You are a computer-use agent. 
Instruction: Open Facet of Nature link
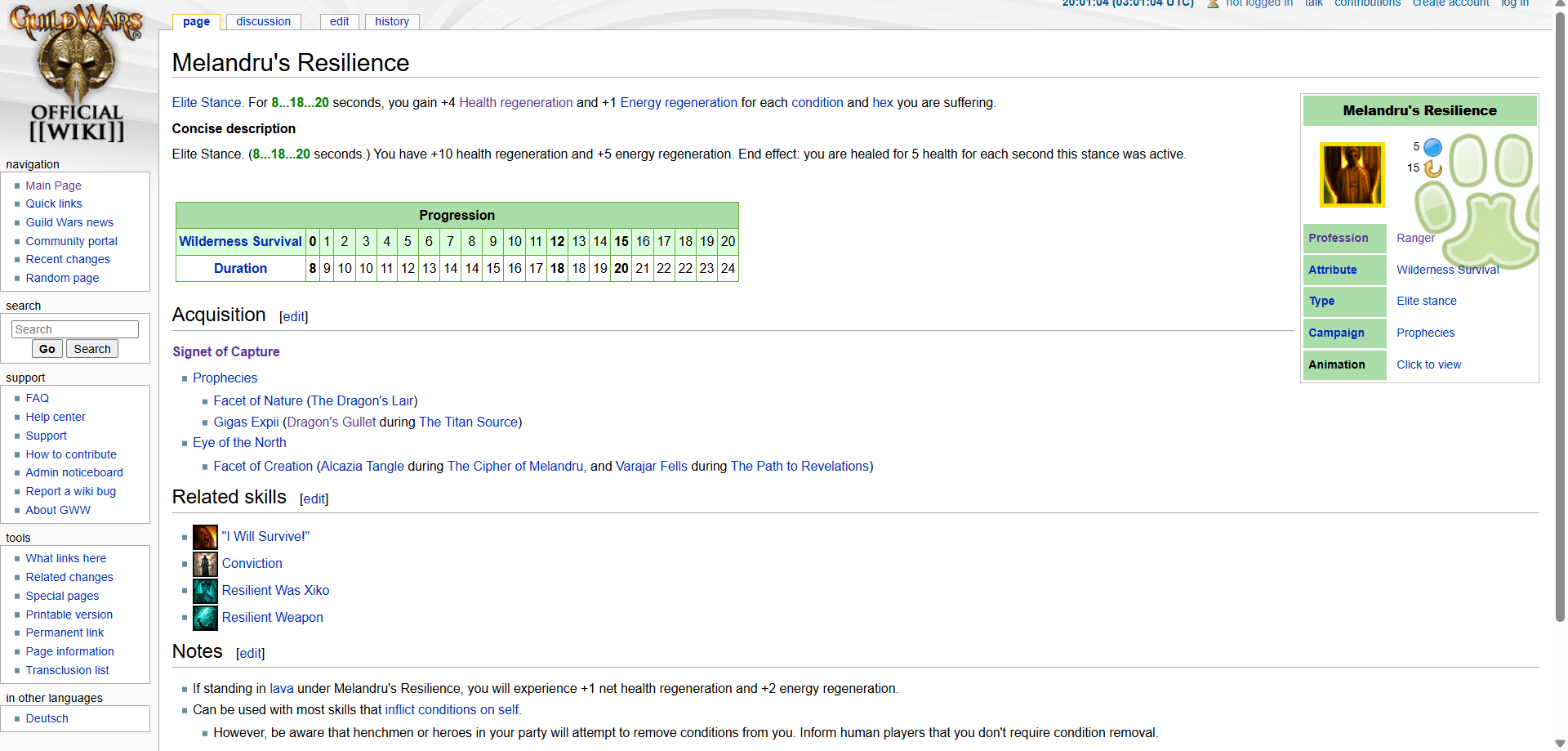pos(258,401)
